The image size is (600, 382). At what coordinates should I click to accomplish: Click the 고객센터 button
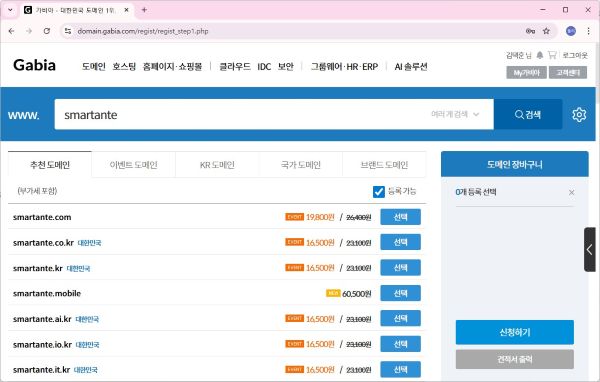(568, 72)
